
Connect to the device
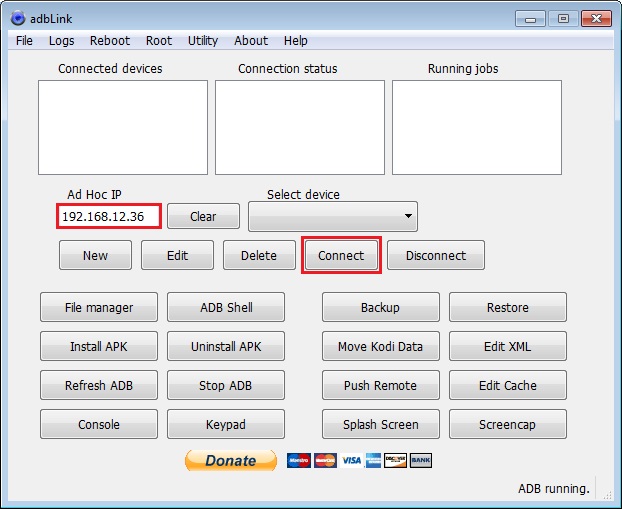(x=341, y=255)
